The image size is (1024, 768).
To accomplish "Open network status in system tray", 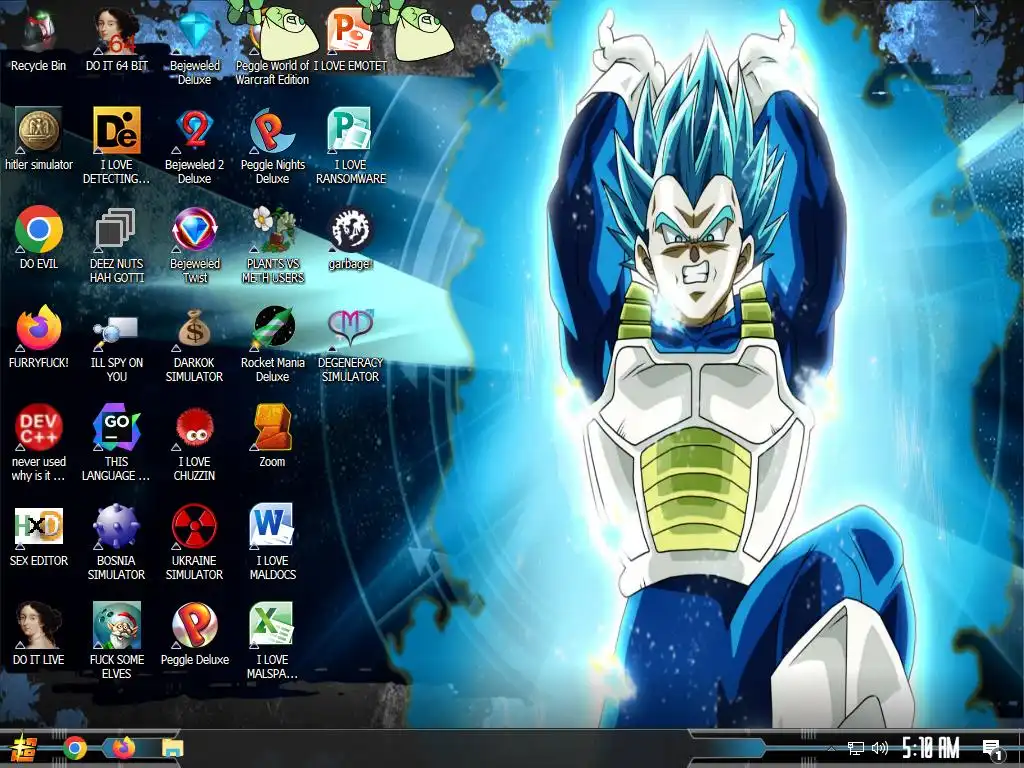I will (856, 748).
